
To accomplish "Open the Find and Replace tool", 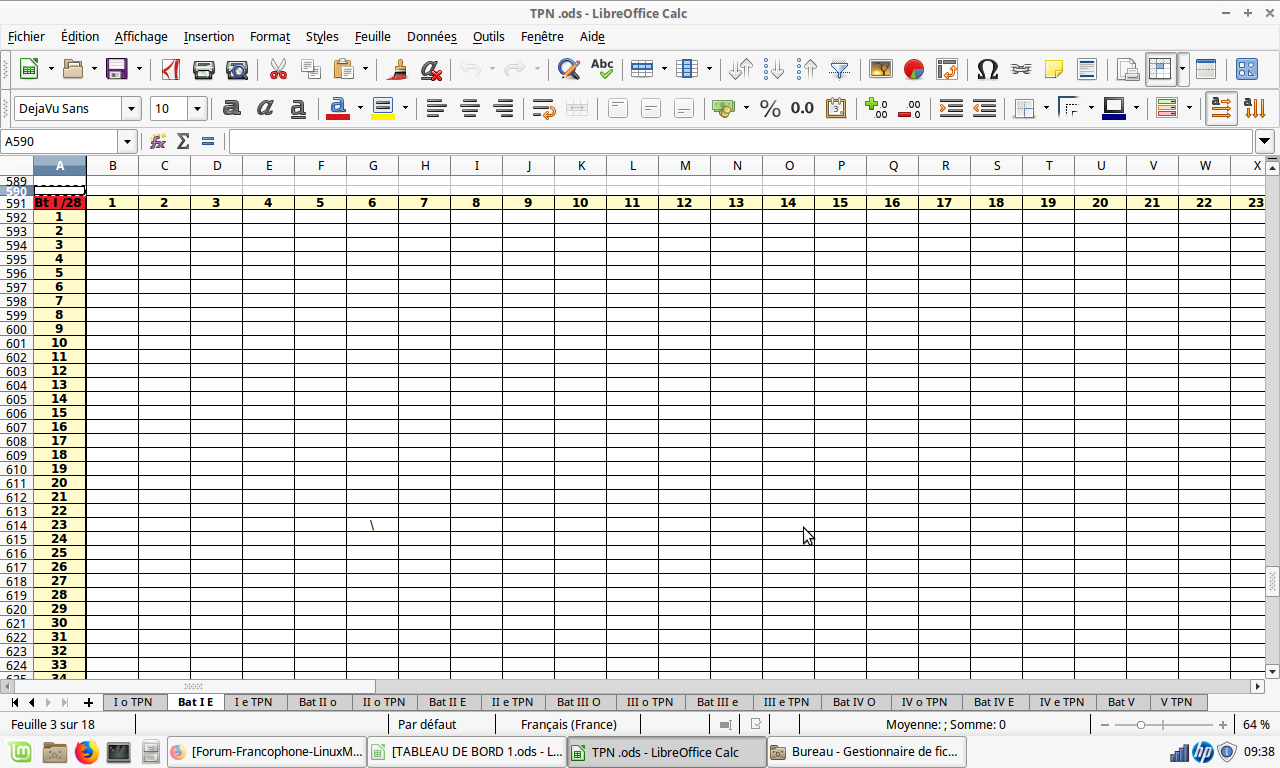I will click(569, 69).
